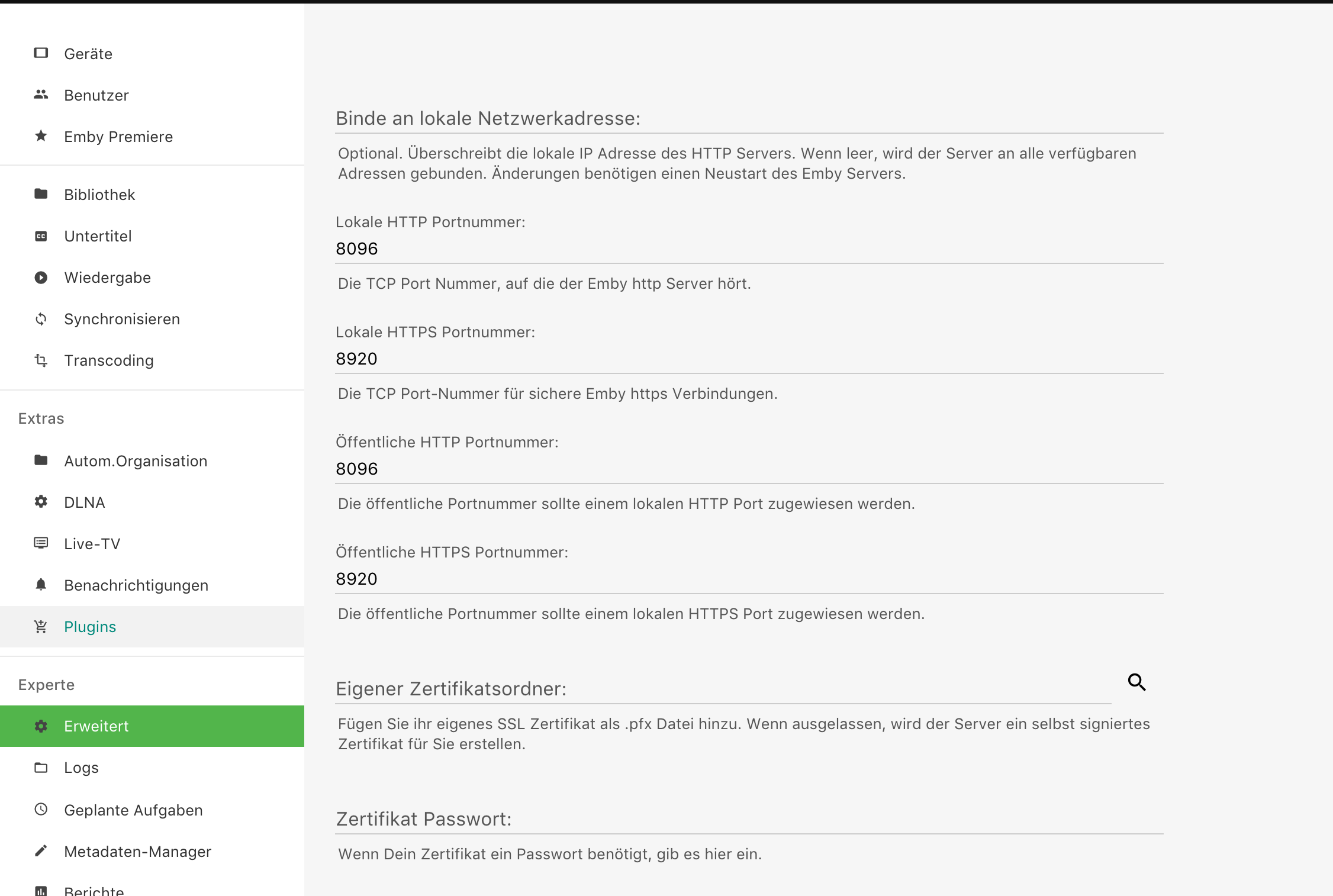Click the Synchronisieren sync icon

tap(41, 319)
